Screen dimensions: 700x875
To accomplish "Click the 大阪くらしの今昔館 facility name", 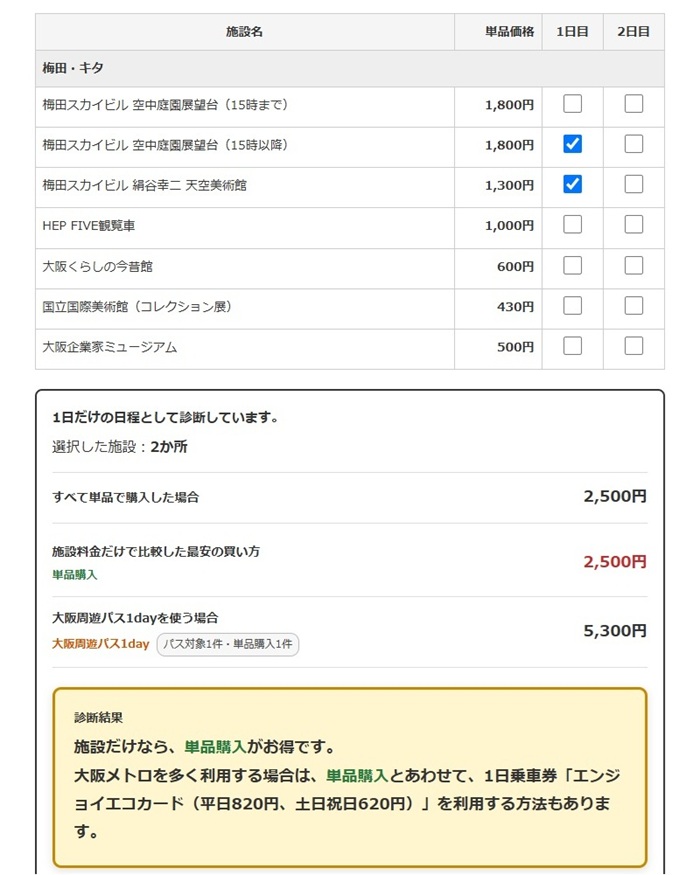I will point(98,266).
